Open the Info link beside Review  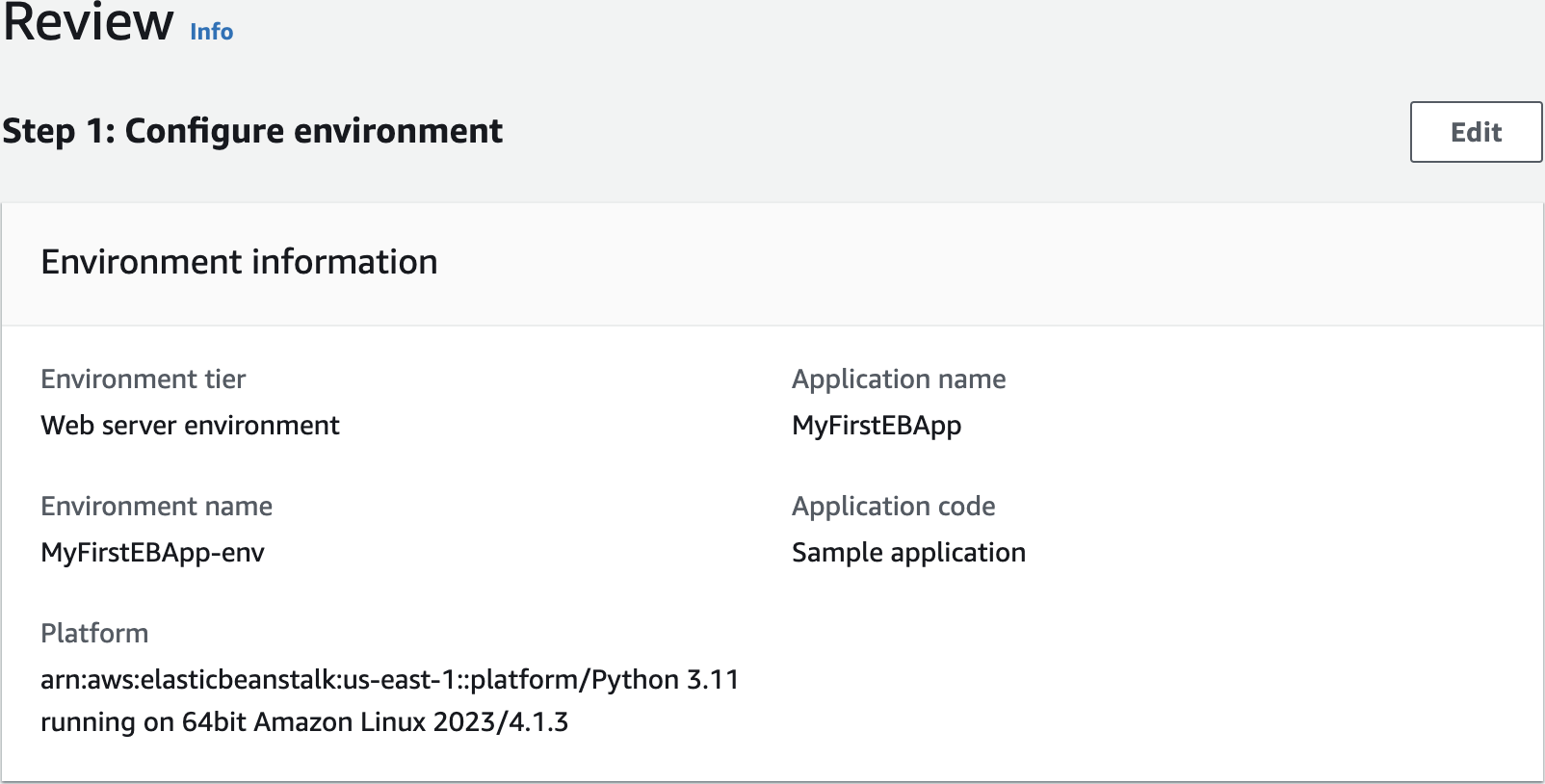(211, 32)
